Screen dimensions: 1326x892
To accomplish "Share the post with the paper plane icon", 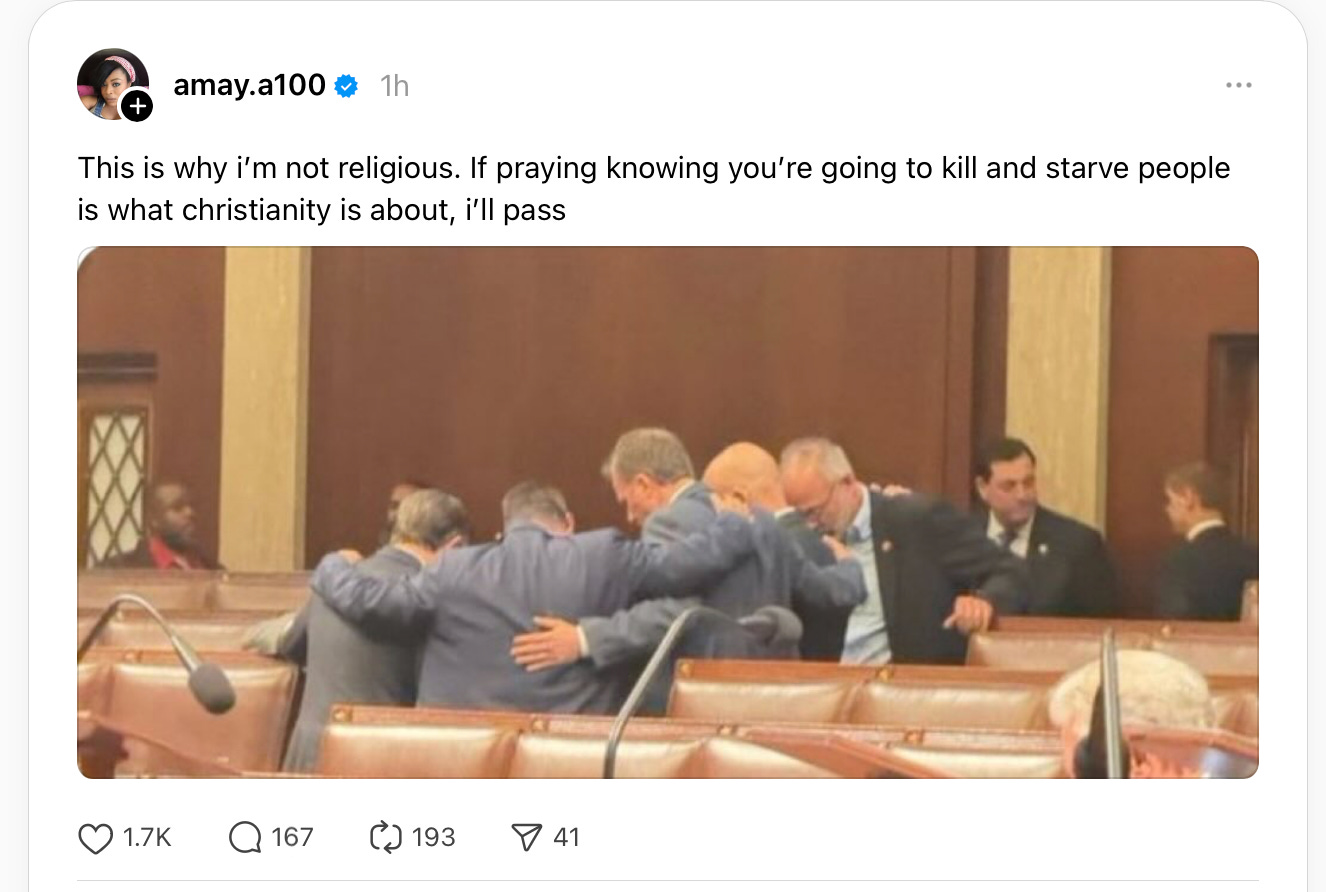I will [x=525, y=837].
